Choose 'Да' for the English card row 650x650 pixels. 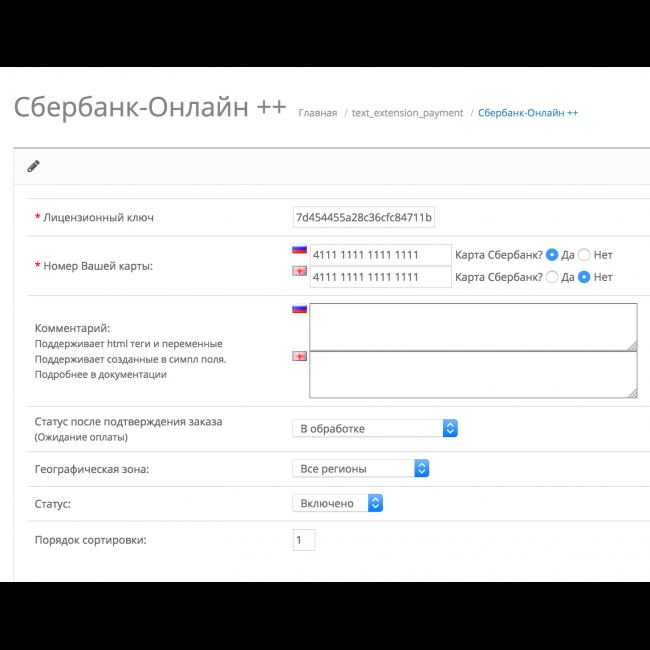pos(552,277)
